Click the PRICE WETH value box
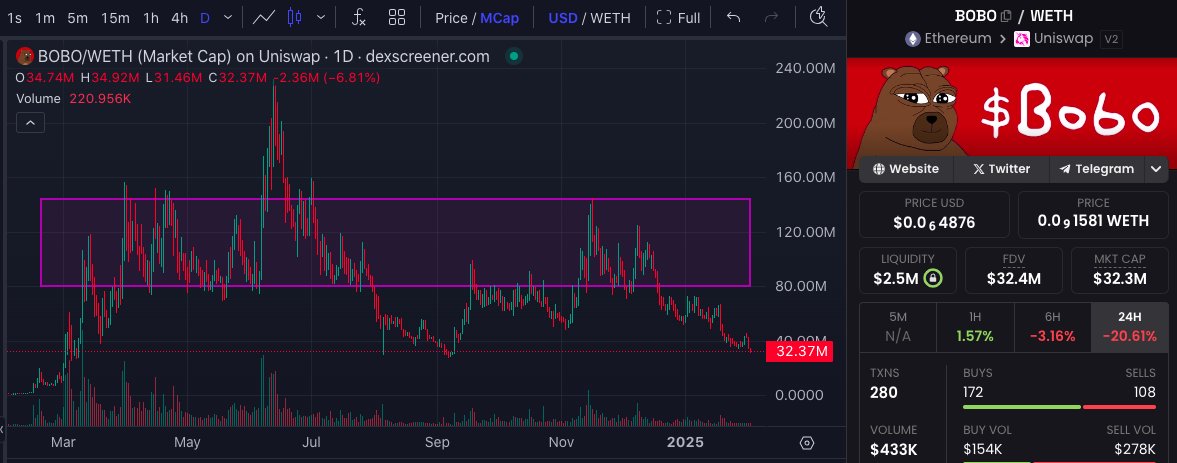This screenshot has height=463, width=1177. pos(1093,215)
